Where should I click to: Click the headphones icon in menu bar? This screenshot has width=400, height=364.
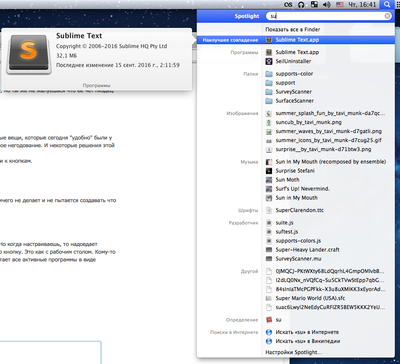point(301,5)
